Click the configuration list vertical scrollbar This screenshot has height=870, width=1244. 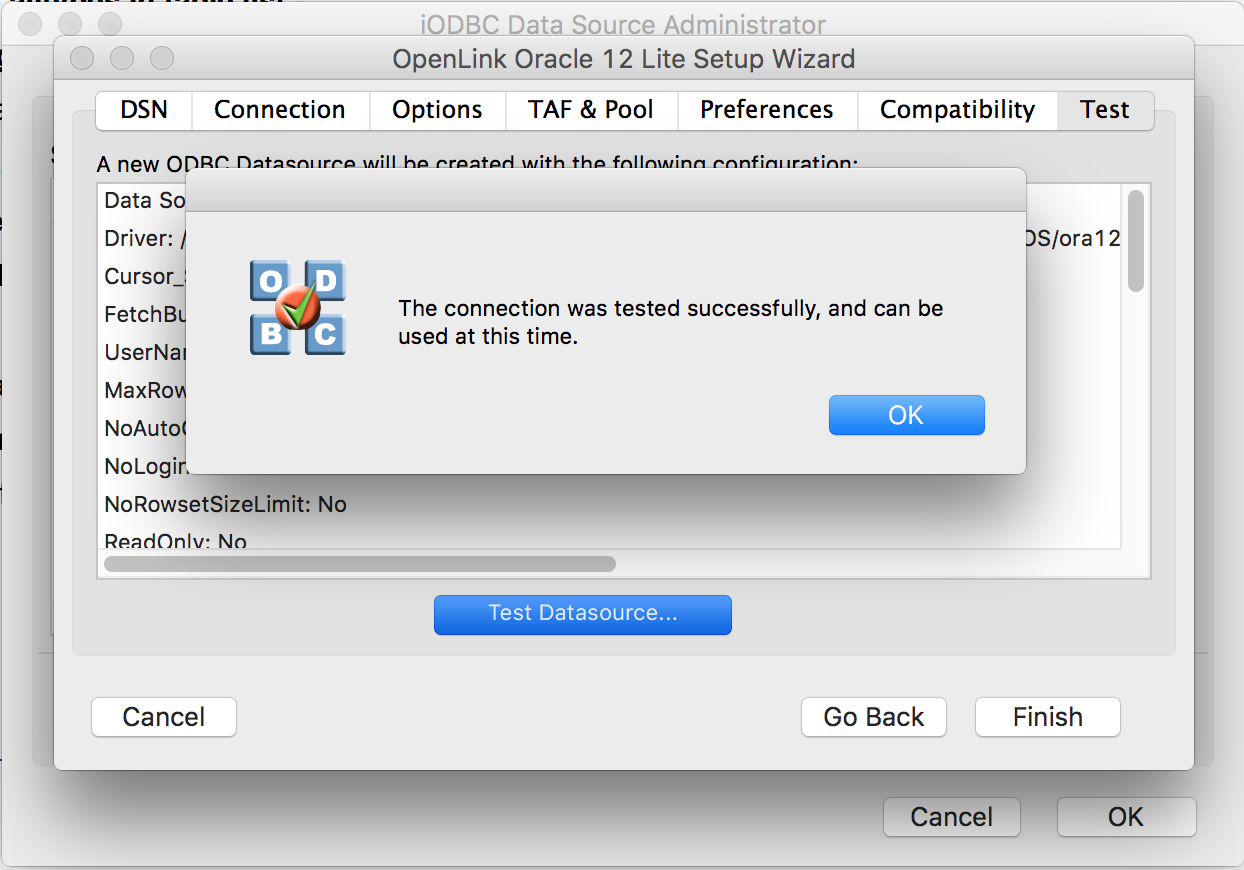[x=1136, y=242]
